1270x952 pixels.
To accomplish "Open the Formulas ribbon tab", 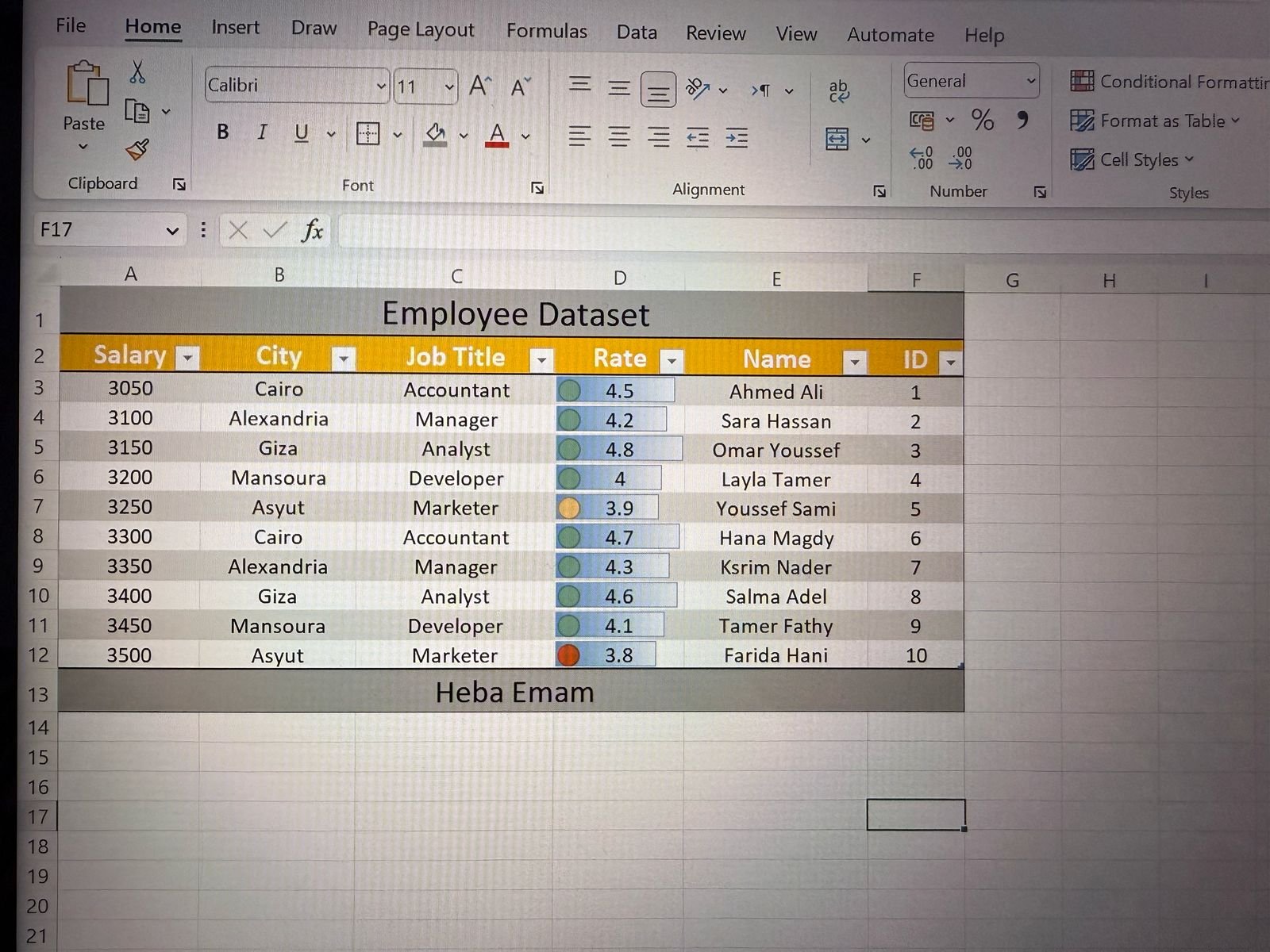I will pyautogui.click(x=546, y=31).
